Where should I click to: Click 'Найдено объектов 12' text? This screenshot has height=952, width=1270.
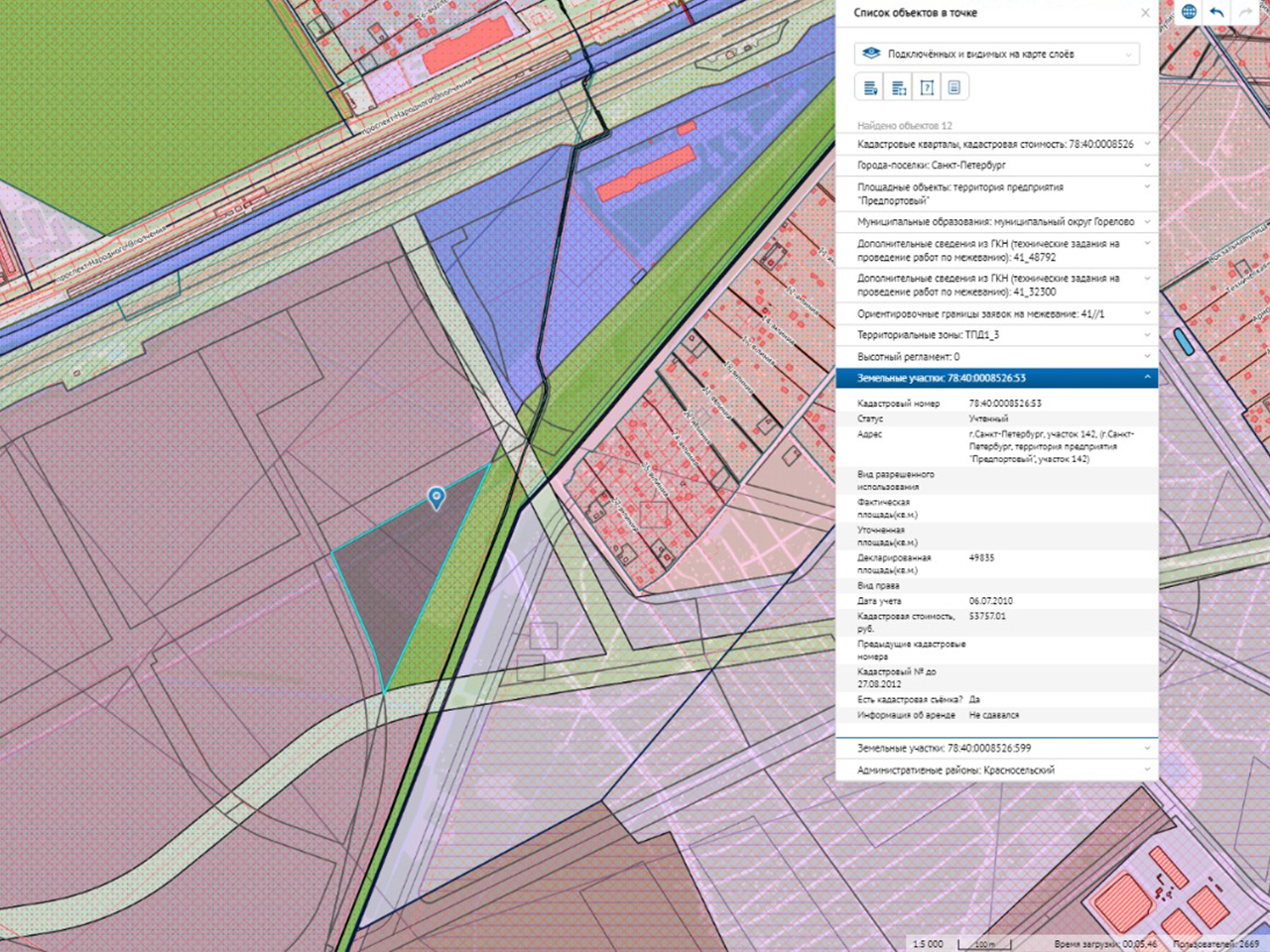(x=905, y=126)
